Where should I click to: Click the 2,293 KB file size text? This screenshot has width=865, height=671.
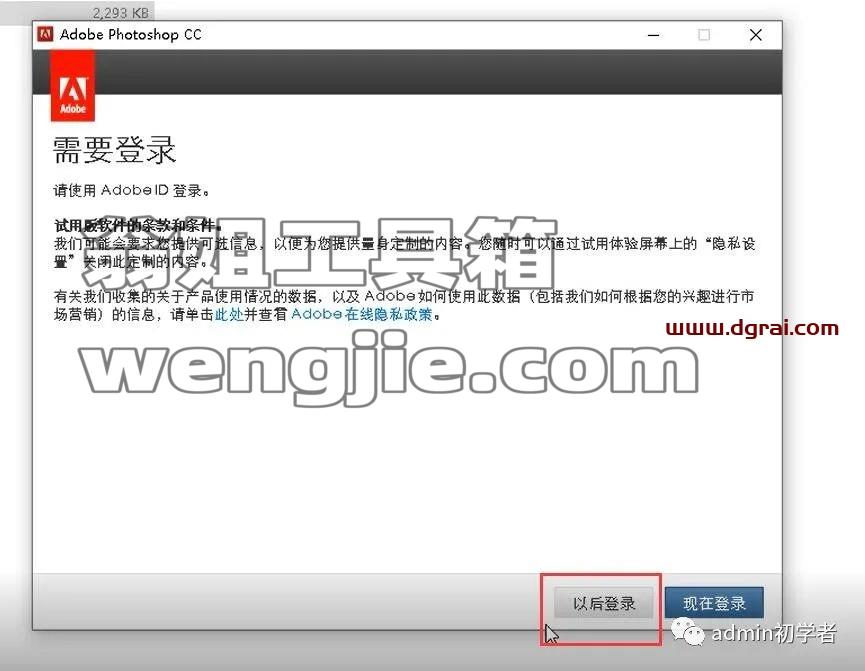click(121, 13)
